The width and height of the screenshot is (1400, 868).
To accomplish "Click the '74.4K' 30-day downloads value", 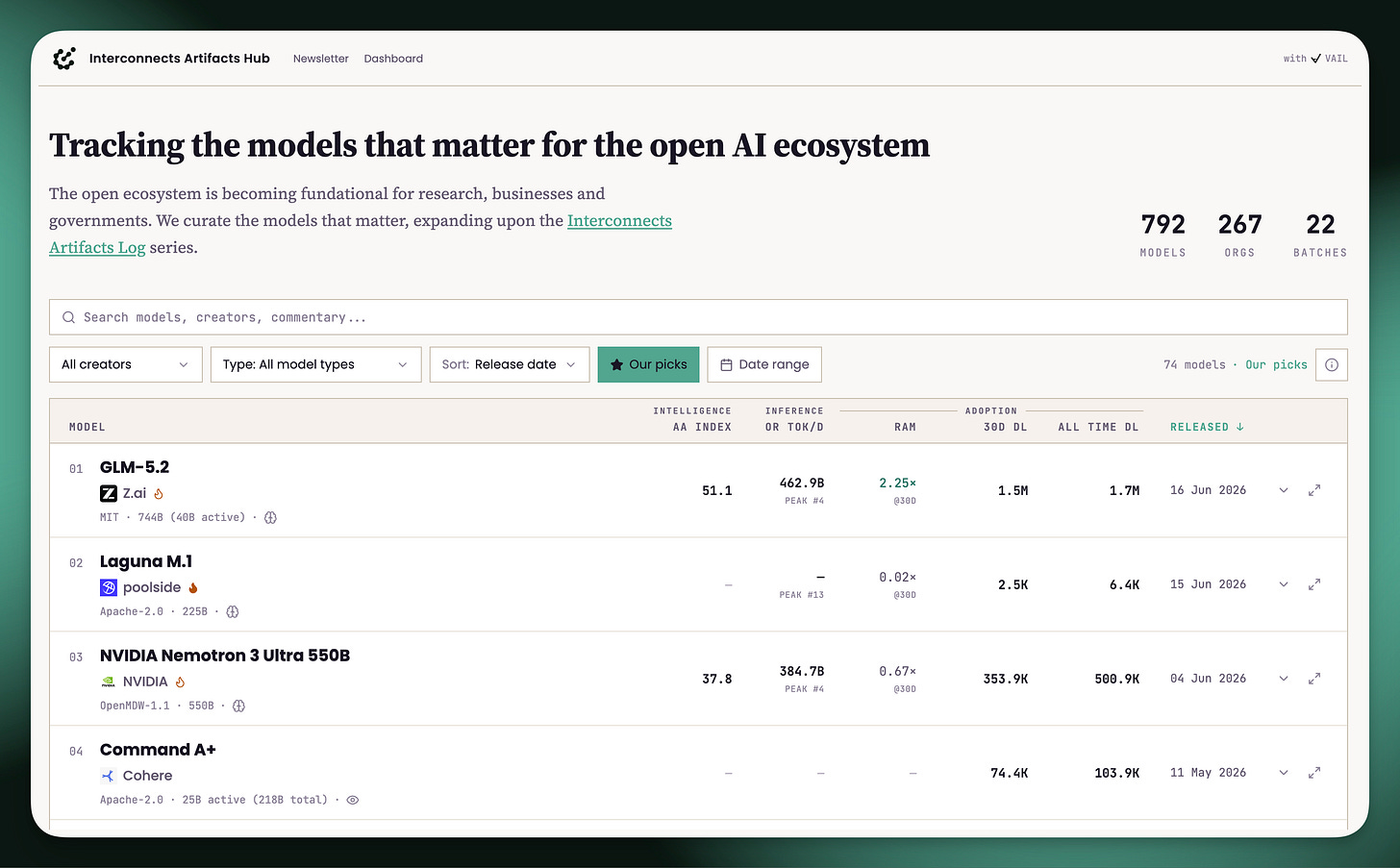I will coord(1010,773).
